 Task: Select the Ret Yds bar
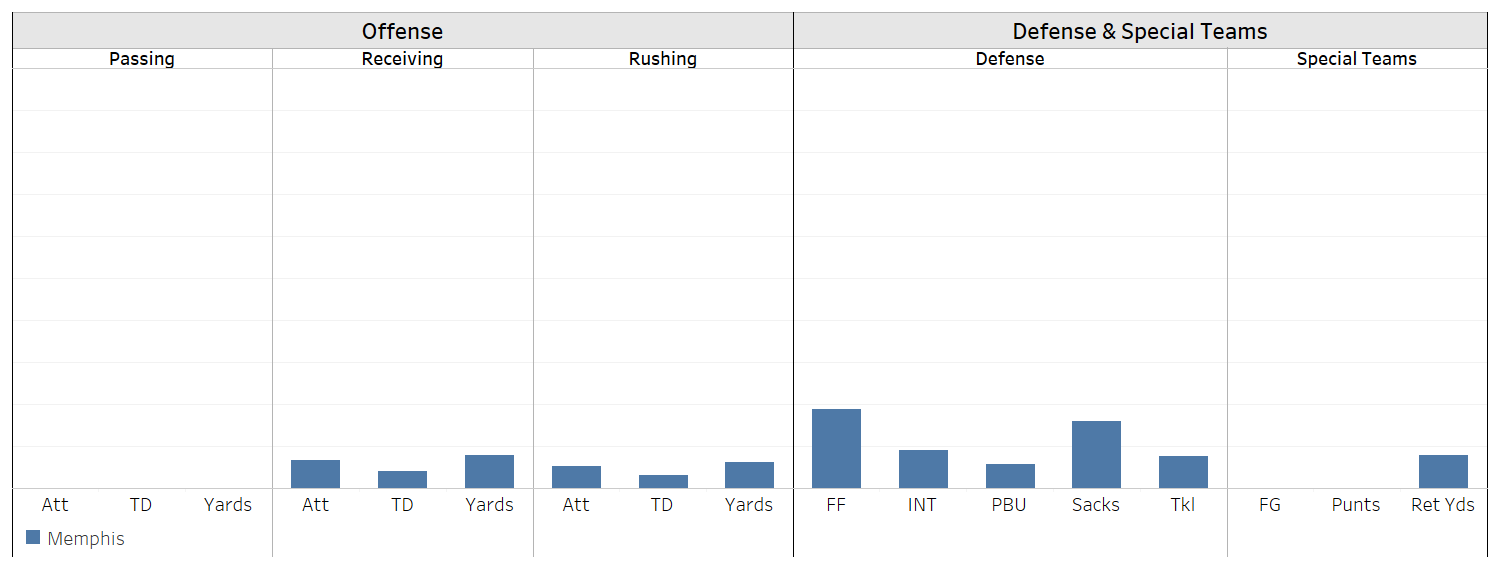(1443, 471)
